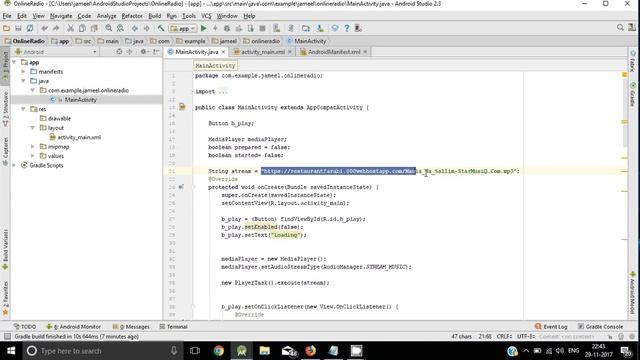Click the Make Project hammer icon

pos(161,28)
